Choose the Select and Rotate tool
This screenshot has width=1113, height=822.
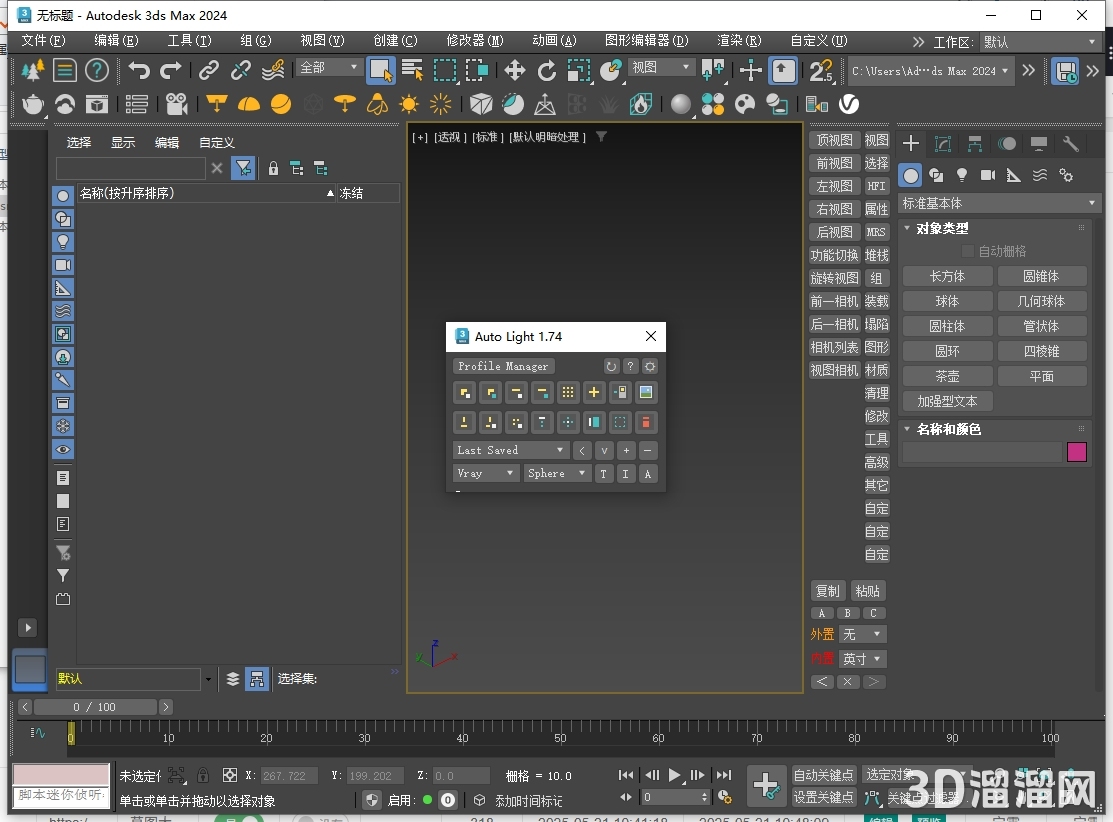pos(547,70)
